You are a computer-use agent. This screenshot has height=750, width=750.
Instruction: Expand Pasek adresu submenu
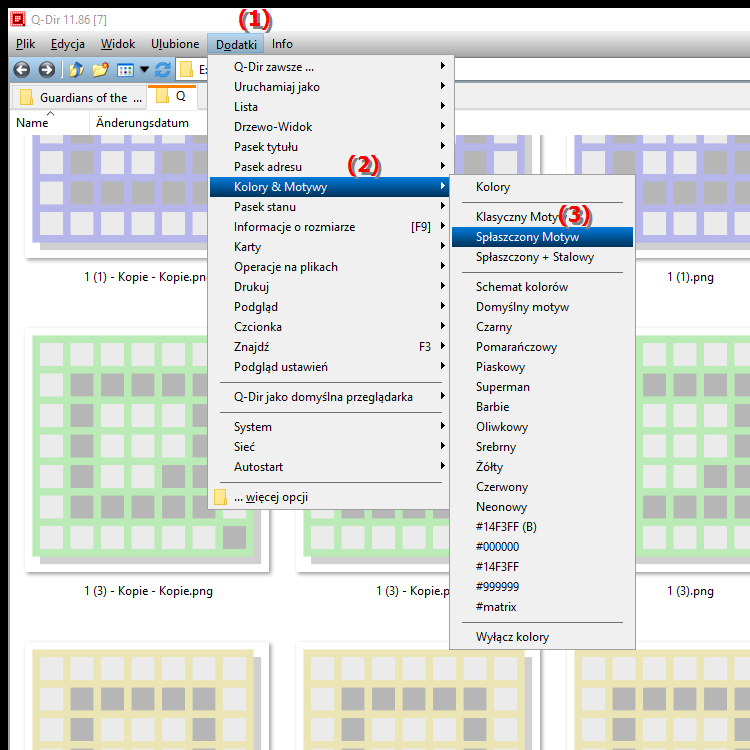tap(329, 167)
